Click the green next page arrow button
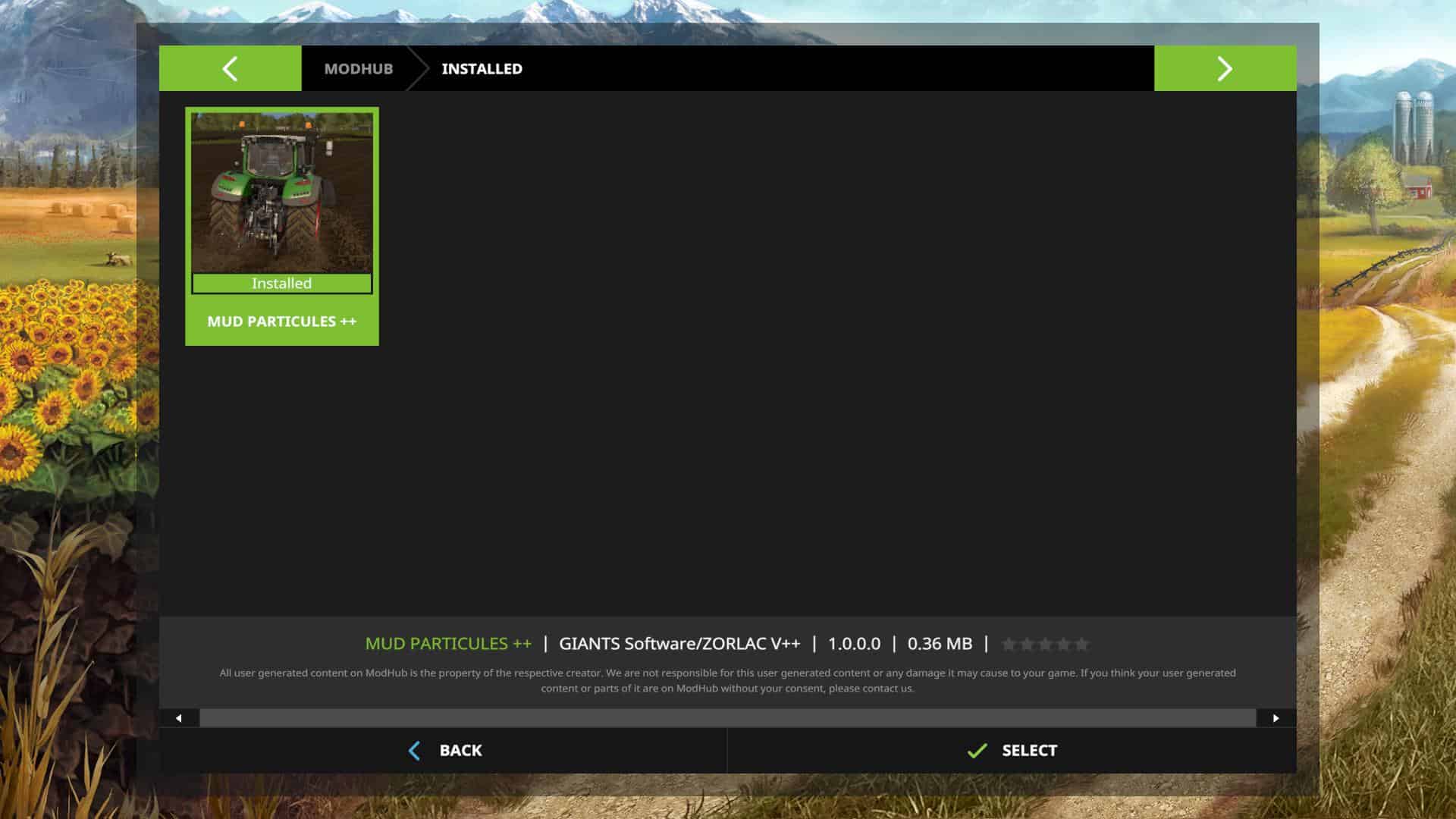 pyautogui.click(x=1225, y=68)
